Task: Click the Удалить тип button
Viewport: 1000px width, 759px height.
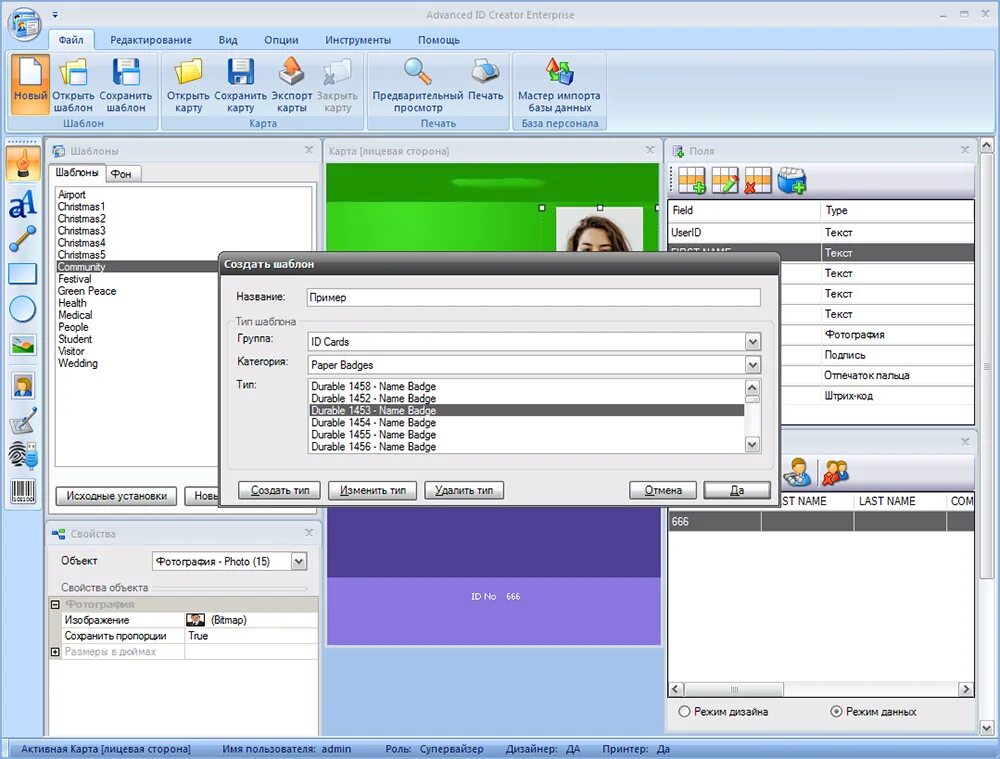Action: pyautogui.click(x=464, y=490)
